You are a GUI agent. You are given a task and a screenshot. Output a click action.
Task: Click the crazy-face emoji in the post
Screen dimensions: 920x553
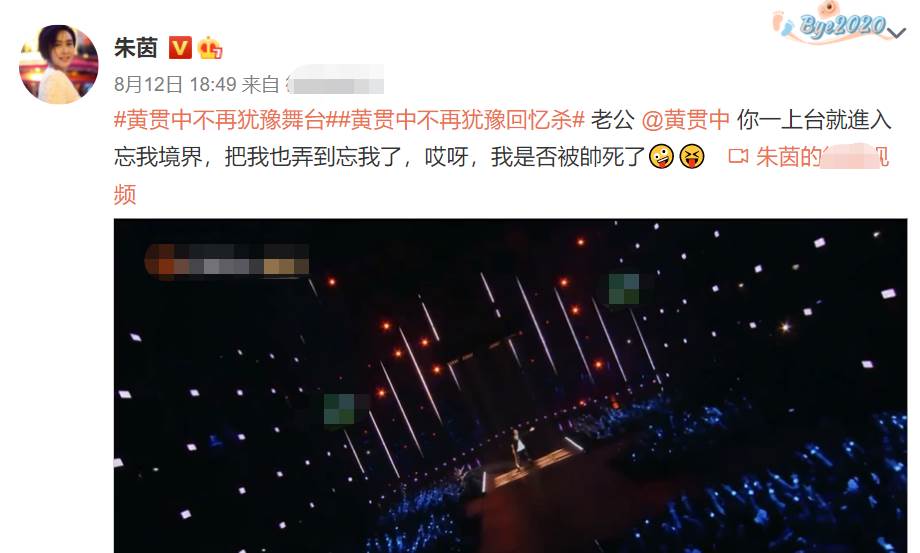click(x=661, y=157)
